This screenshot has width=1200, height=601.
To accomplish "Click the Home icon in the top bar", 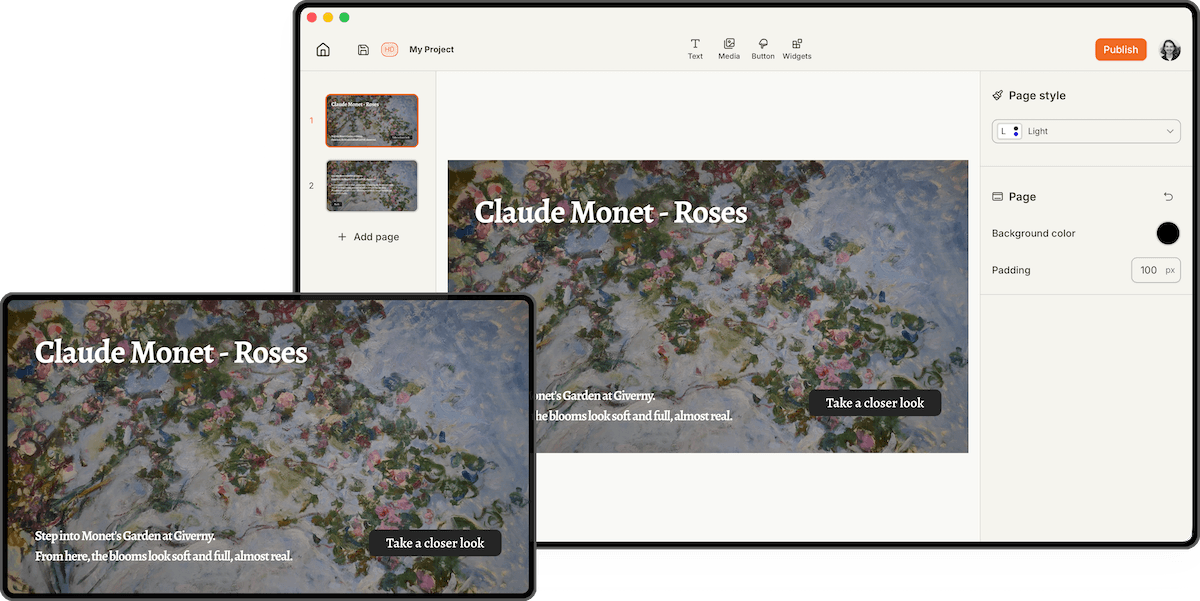I will coord(323,49).
